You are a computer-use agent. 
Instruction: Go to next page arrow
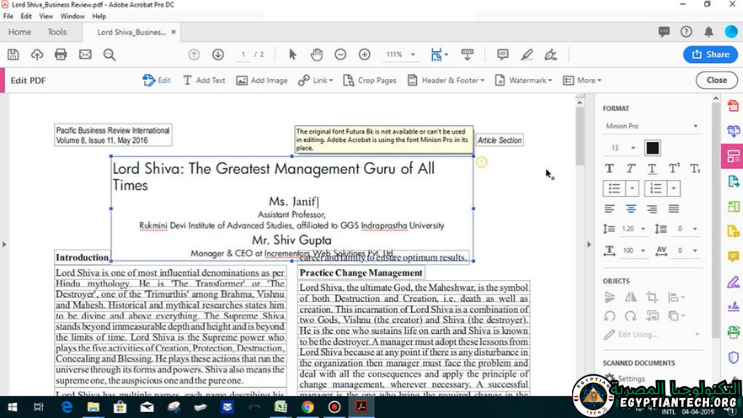(218, 55)
